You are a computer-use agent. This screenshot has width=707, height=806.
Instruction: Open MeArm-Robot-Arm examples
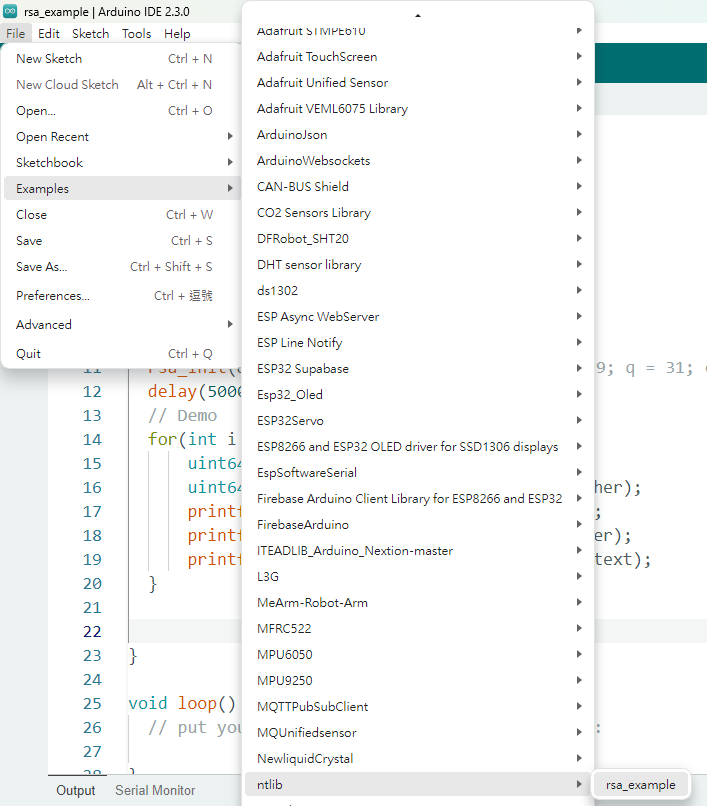point(418,602)
